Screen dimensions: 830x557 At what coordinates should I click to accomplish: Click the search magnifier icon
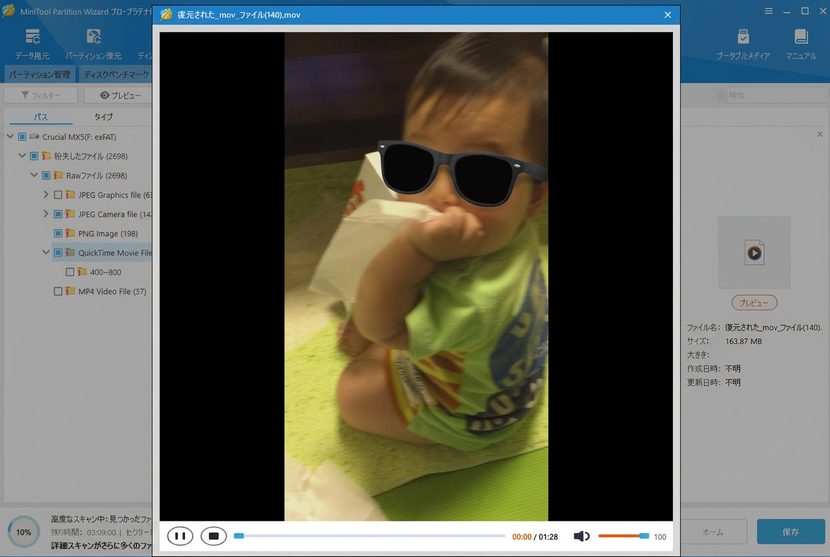click(720, 95)
